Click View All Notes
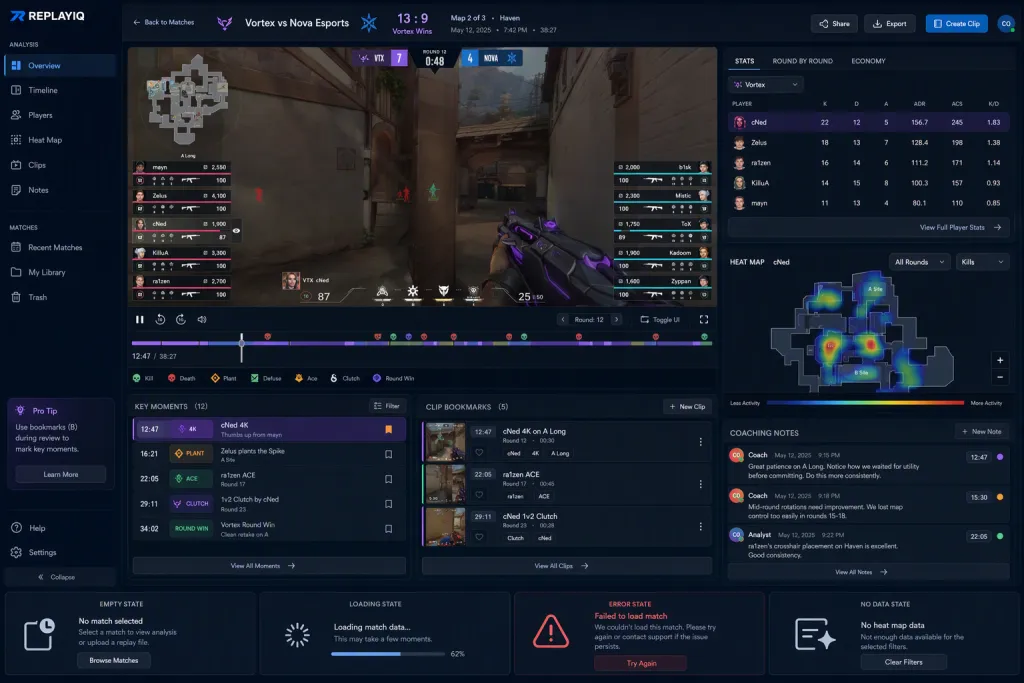 869,572
